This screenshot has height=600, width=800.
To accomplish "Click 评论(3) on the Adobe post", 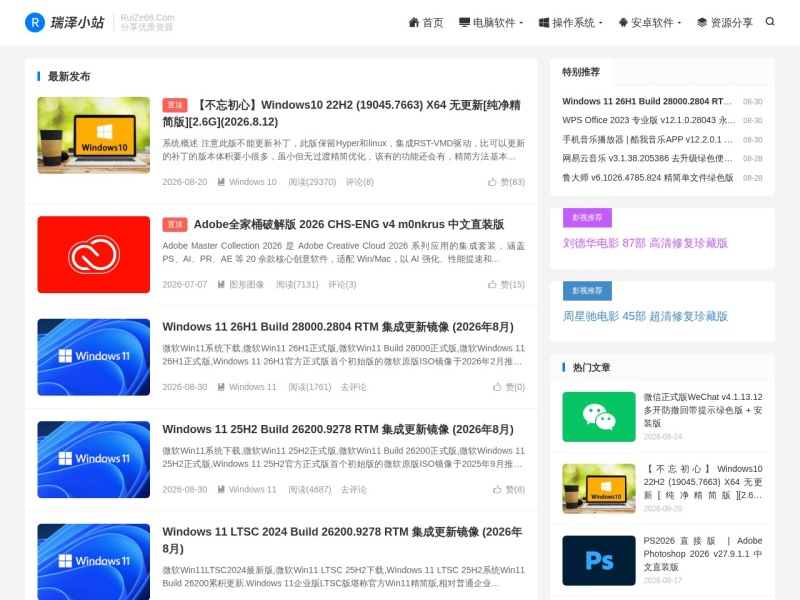I will (342, 284).
